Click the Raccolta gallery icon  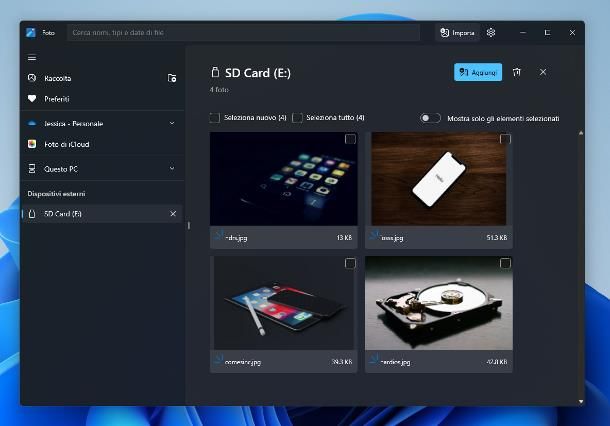click(32, 78)
